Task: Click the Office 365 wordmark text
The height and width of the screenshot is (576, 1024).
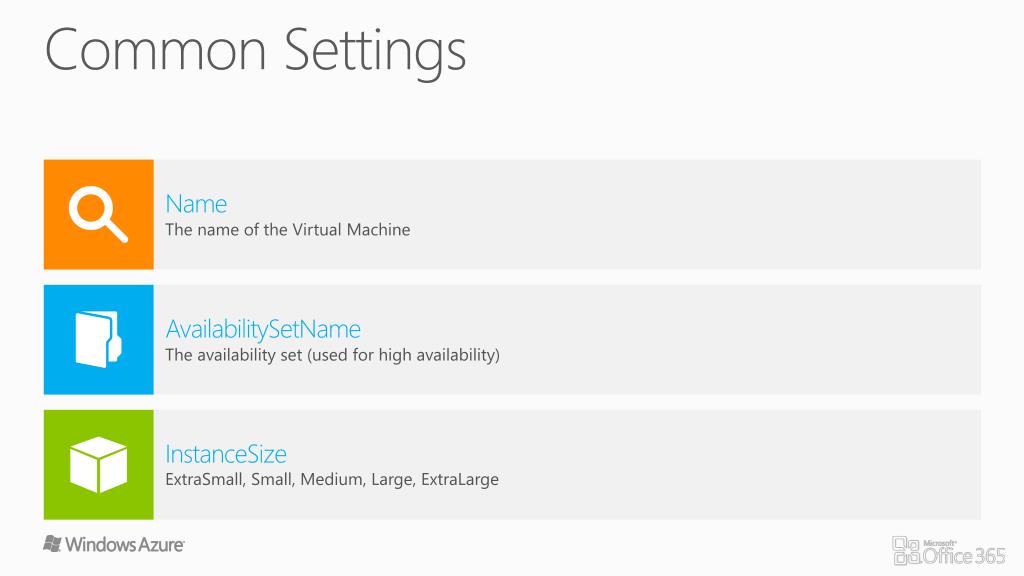Action: coord(964,554)
